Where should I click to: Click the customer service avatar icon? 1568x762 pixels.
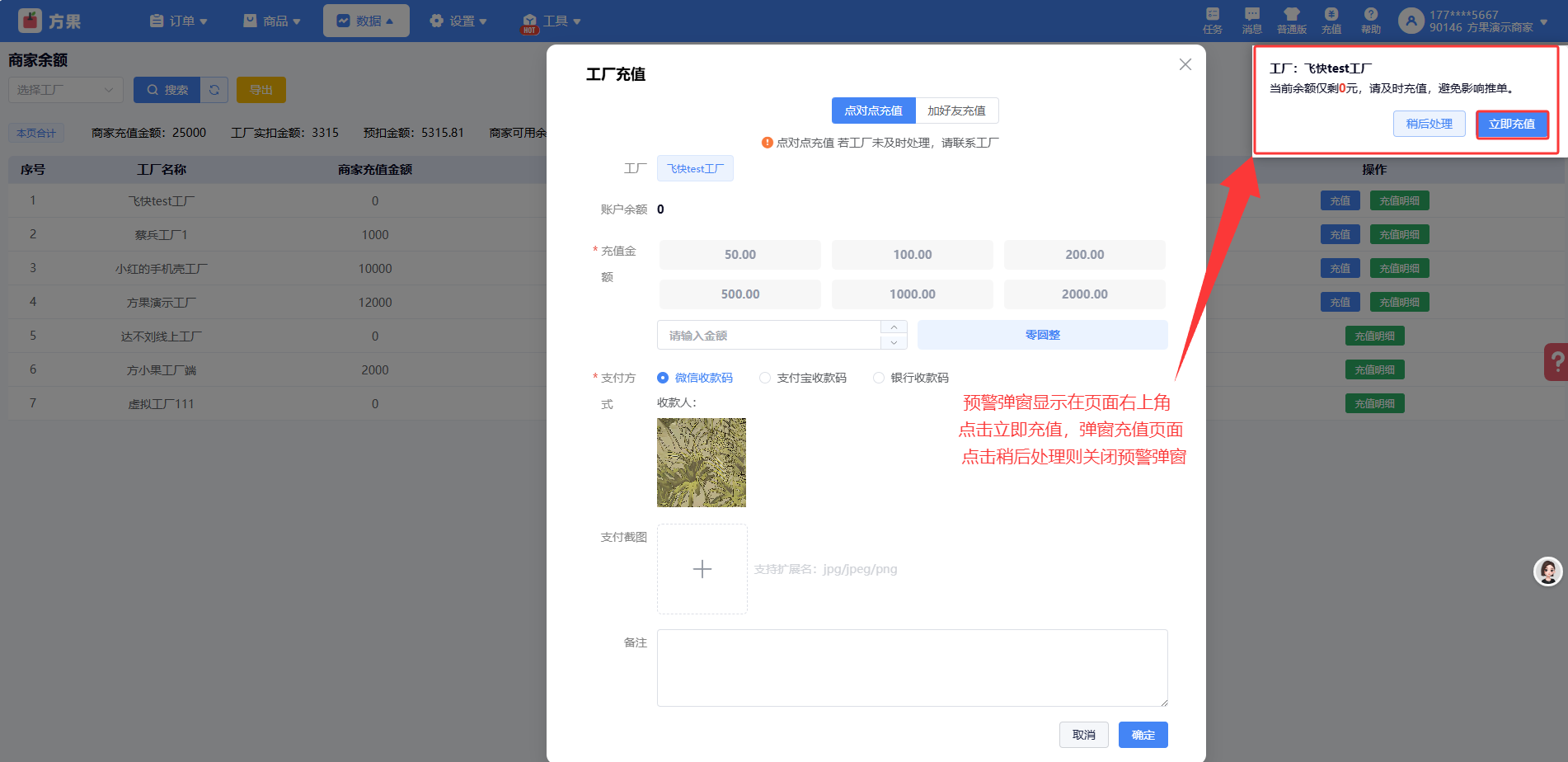pos(1547,571)
